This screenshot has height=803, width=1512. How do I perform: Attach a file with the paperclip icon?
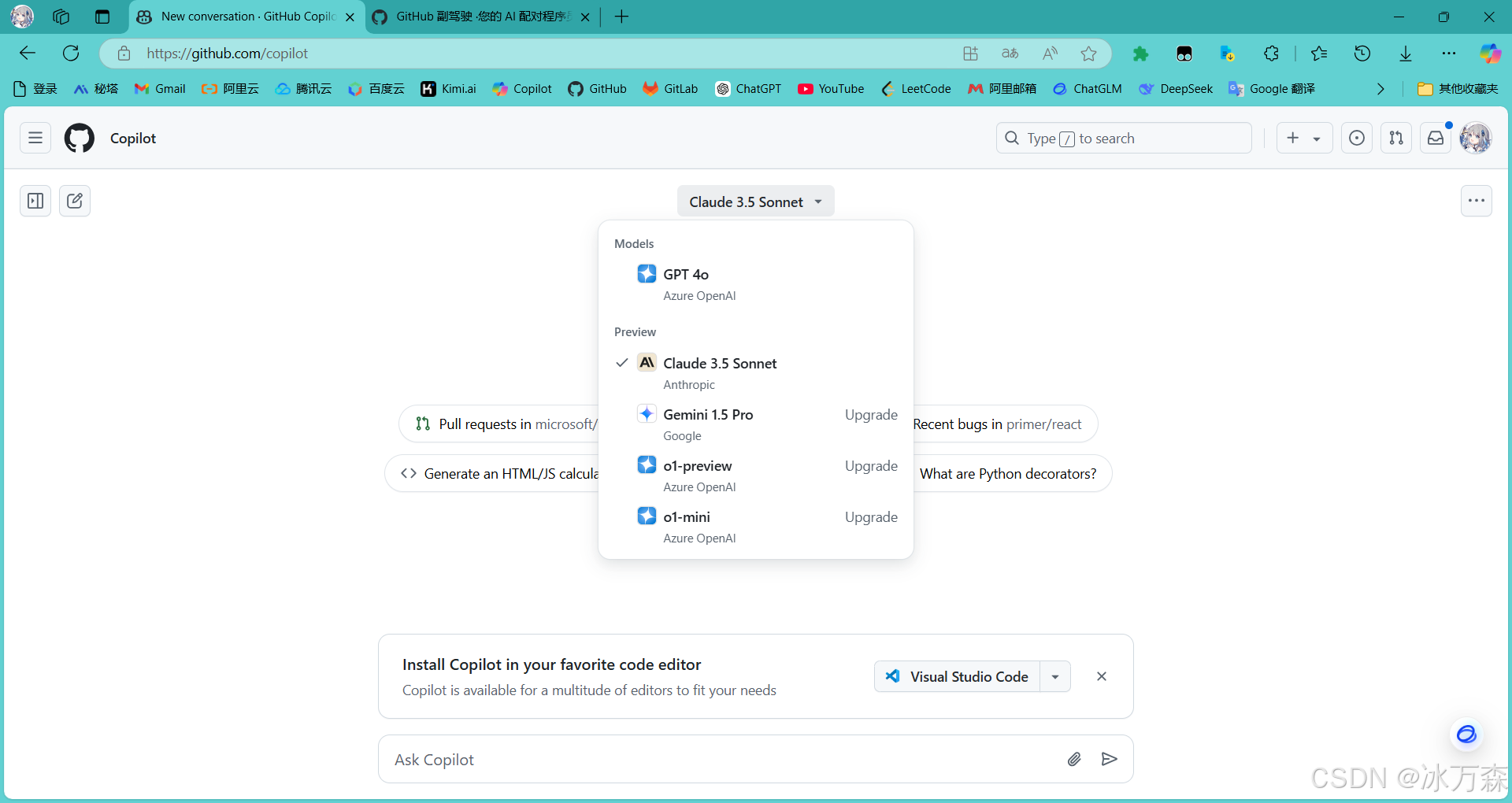click(1074, 759)
